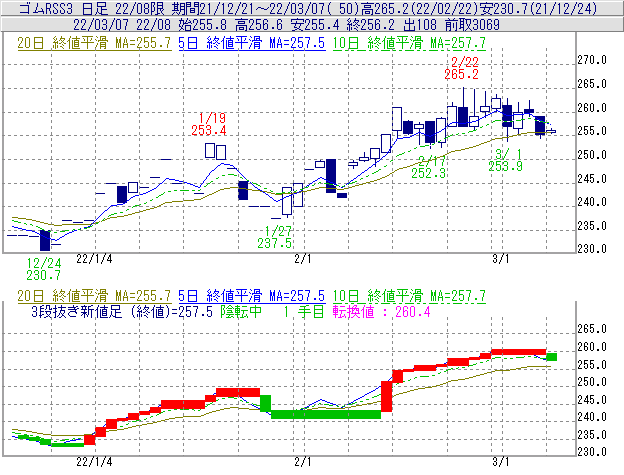Select the lower chart's 5日 終値平滑 MA=257.5 legend
The height and width of the screenshot is (475, 624).
pyautogui.click(x=252, y=296)
